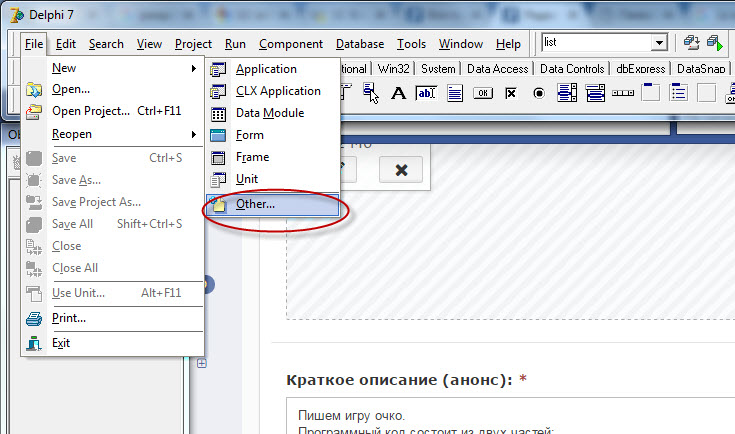
Task: Expand the plus box left of page
Action: click(202, 363)
